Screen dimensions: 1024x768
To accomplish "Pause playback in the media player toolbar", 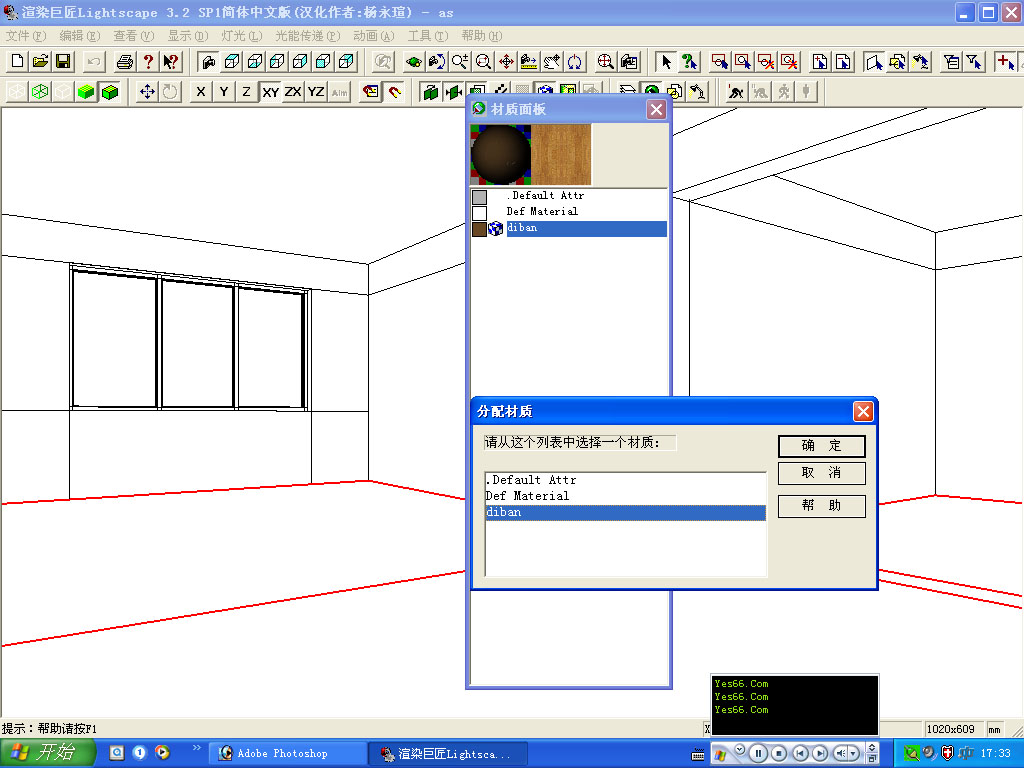I will coord(758,754).
